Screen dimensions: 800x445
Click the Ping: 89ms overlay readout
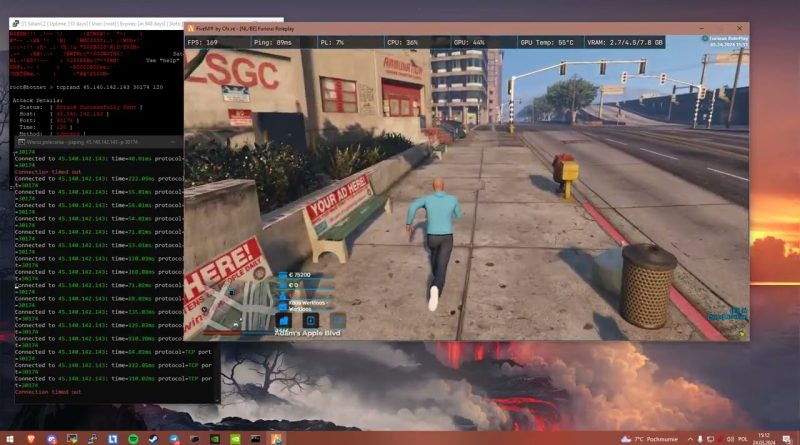click(273, 42)
